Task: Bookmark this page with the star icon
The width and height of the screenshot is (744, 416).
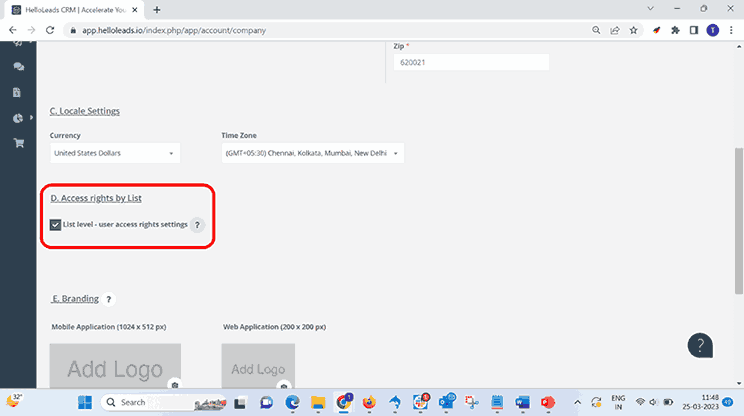Action: [x=633, y=30]
